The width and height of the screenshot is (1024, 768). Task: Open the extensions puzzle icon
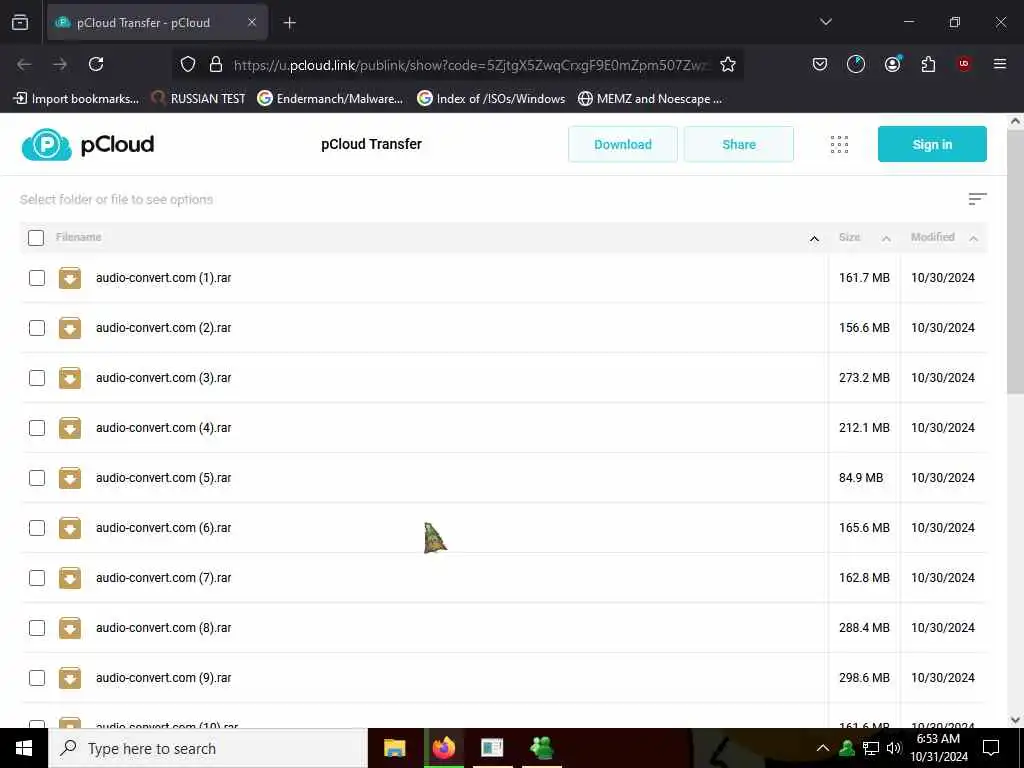point(928,64)
